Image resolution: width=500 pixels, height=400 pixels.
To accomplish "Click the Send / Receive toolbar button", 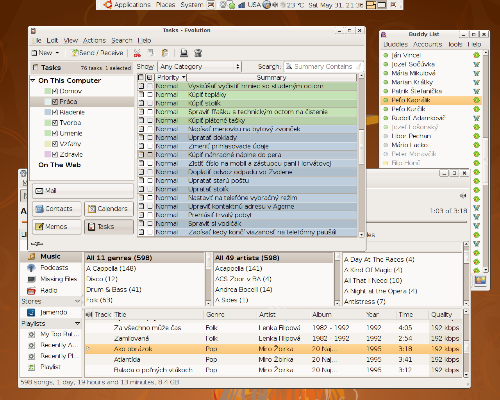I will point(97,53).
